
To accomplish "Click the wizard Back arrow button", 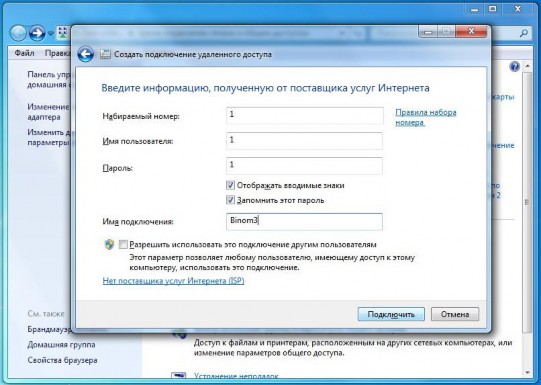I will click(x=86, y=54).
